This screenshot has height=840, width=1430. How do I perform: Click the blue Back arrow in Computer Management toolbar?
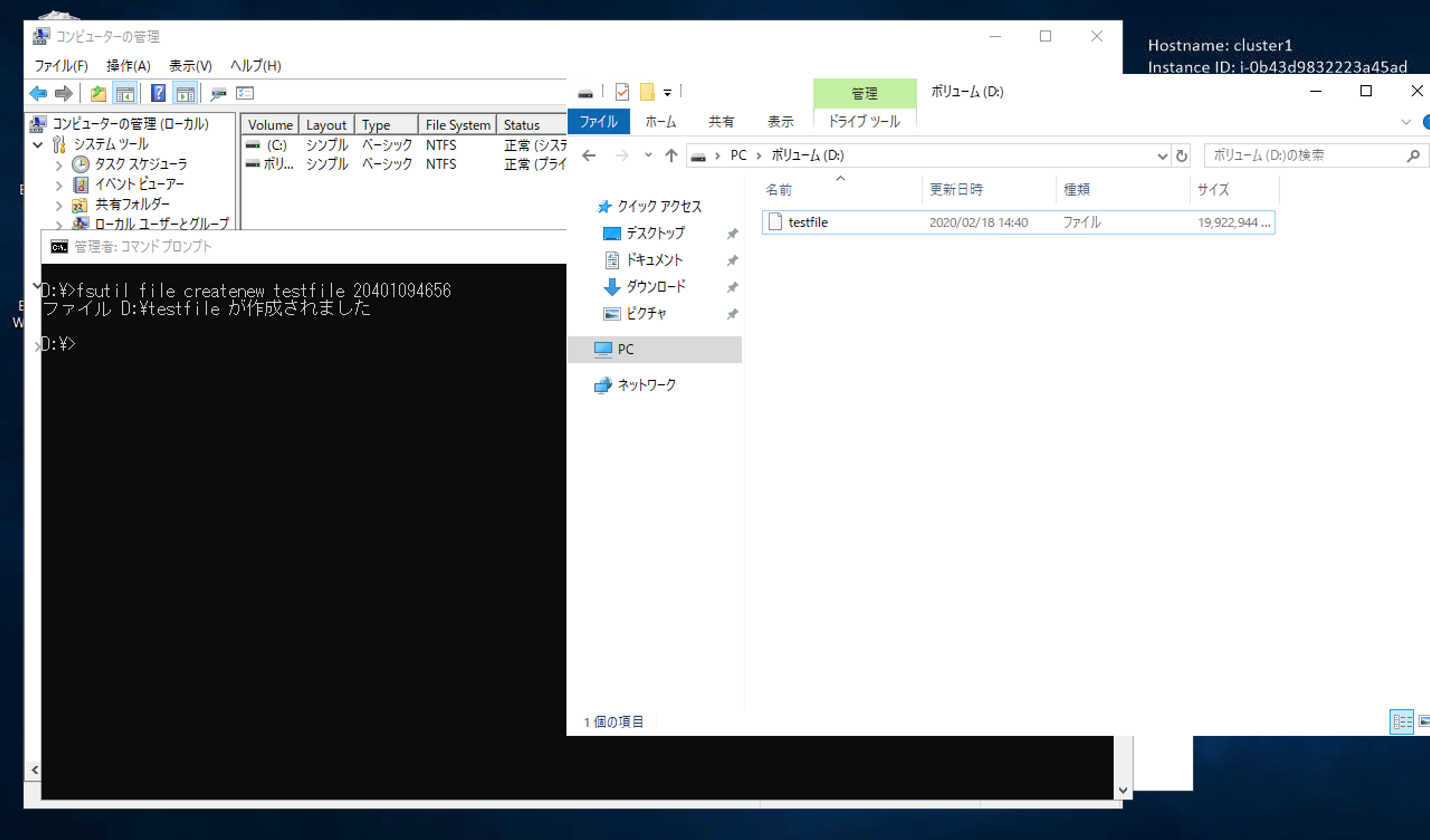pos(38,93)
